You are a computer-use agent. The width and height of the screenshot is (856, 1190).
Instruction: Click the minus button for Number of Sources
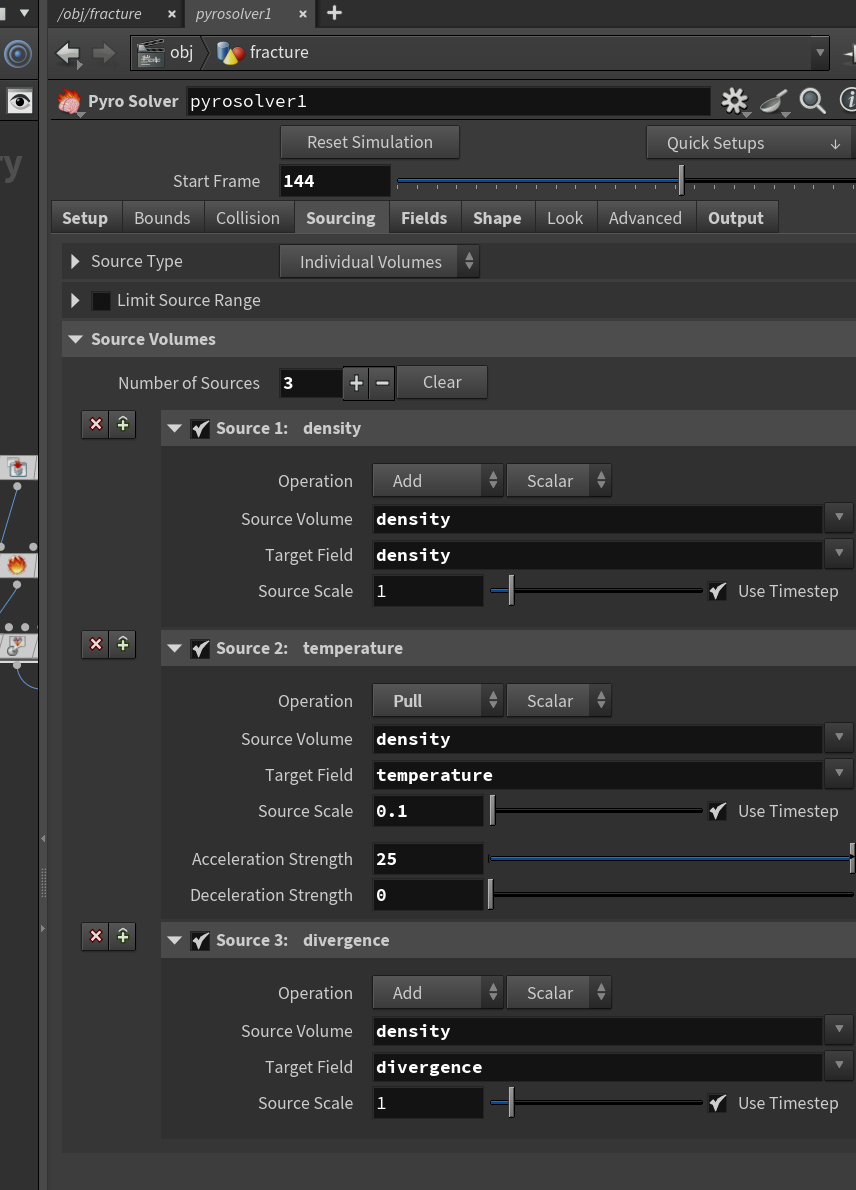(x=382, y=382)
